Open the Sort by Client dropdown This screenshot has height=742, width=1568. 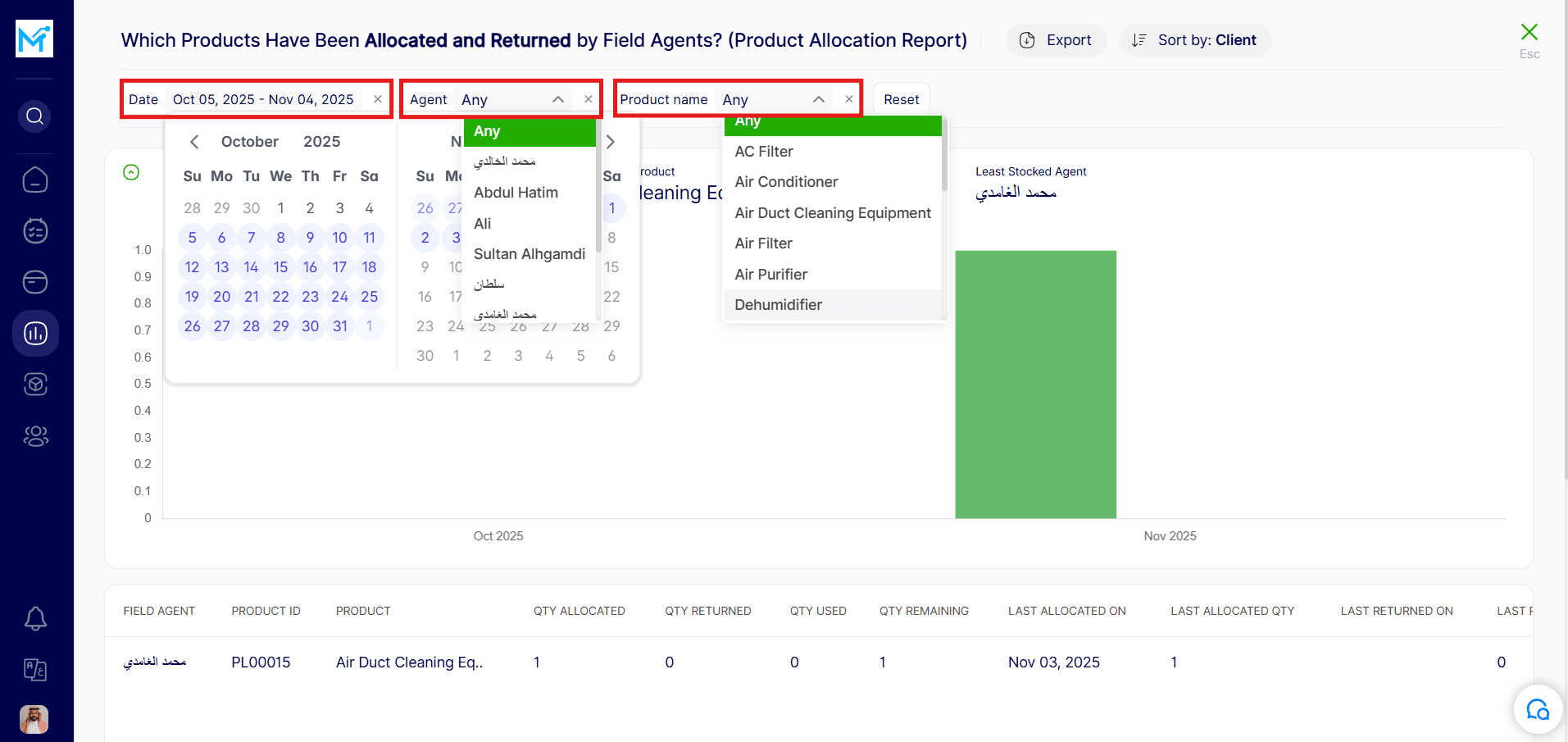[x=1195, y=40]
